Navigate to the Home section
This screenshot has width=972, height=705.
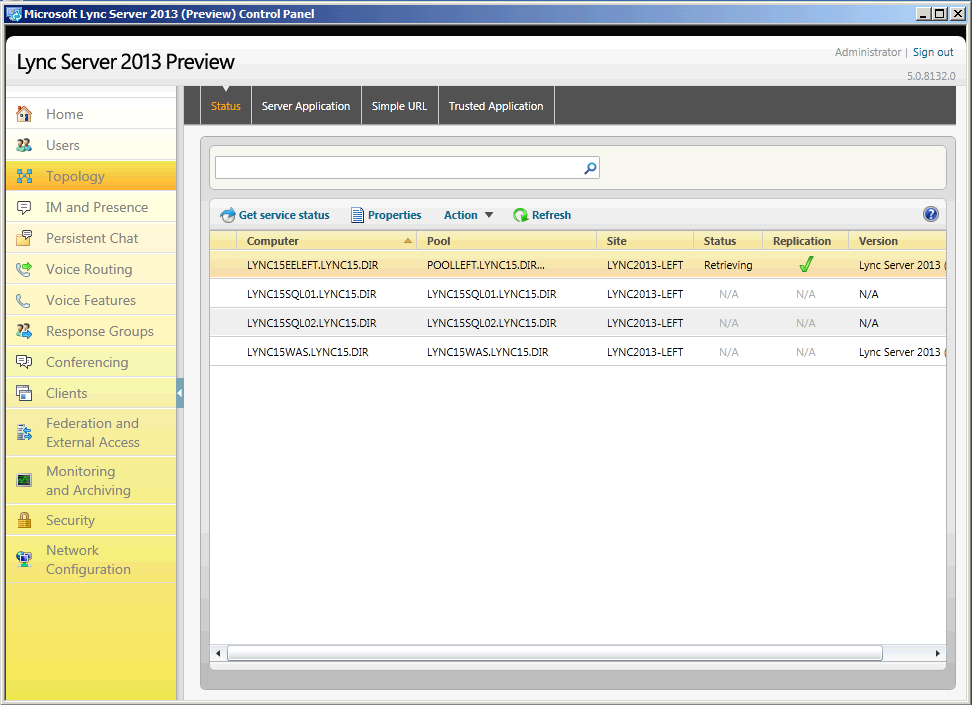(x=65, y=114)
